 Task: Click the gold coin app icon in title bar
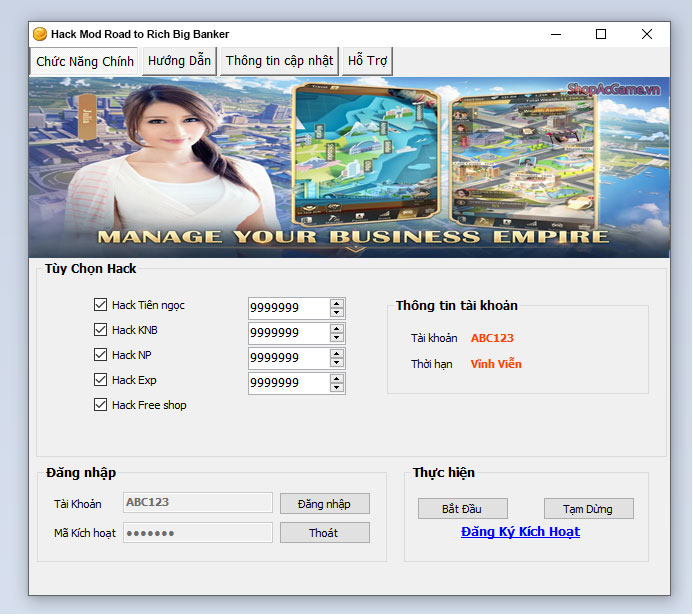40,34
